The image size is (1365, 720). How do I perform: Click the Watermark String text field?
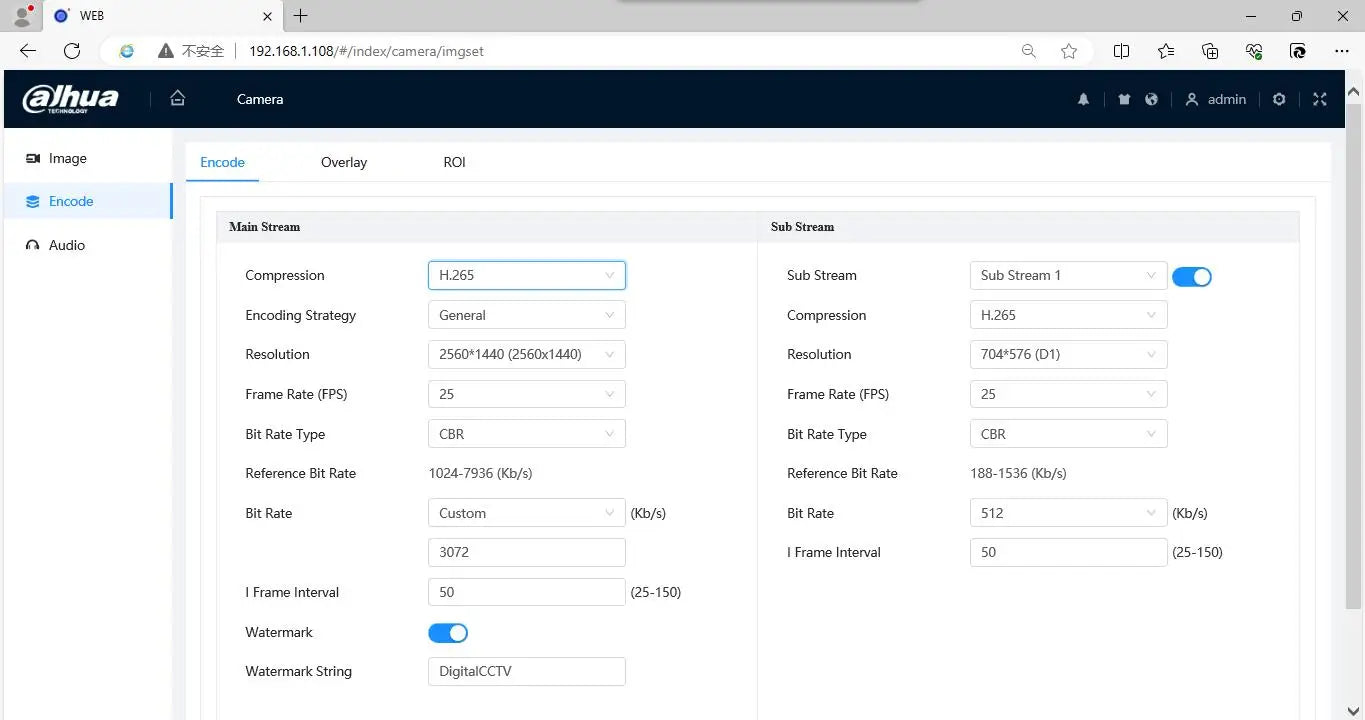(526, 671)
